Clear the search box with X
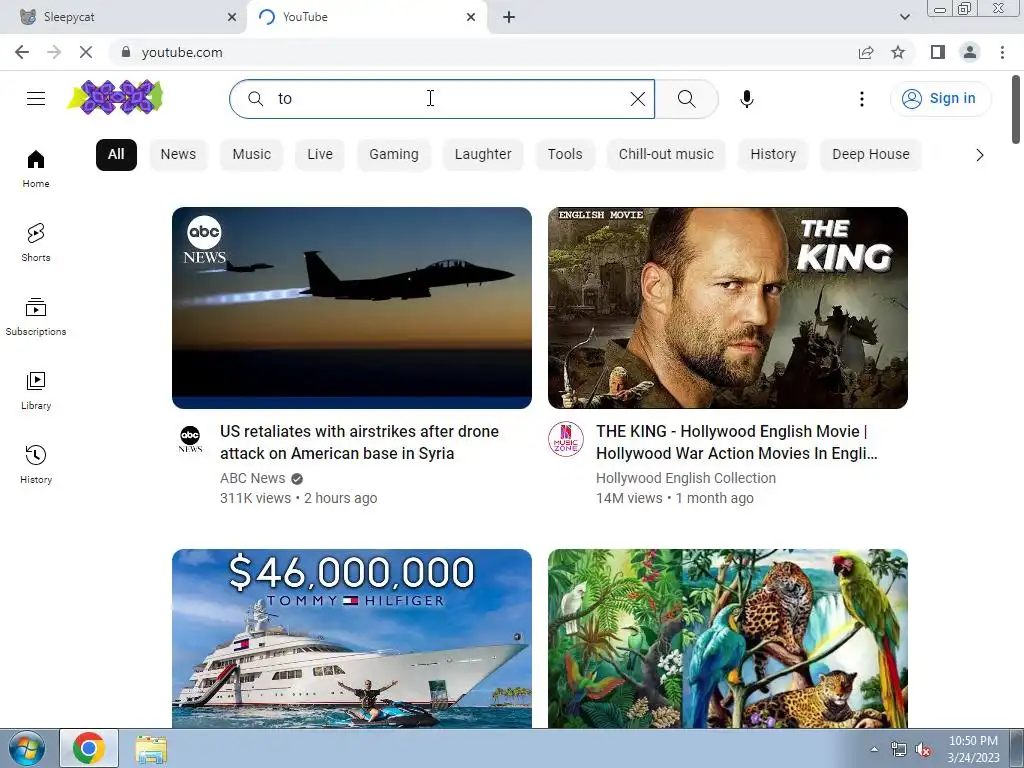Viewport: 1024px width, 768px height. click(637, 99)
